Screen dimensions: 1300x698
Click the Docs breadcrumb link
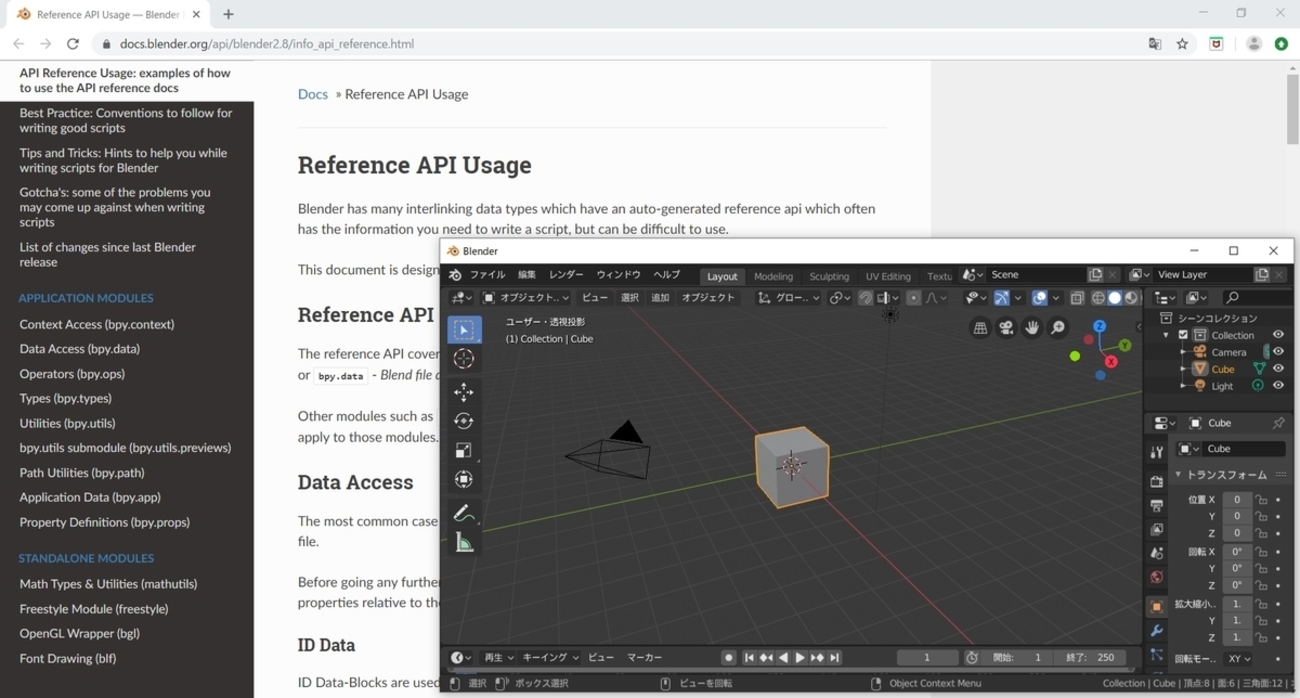click(313, 94)
